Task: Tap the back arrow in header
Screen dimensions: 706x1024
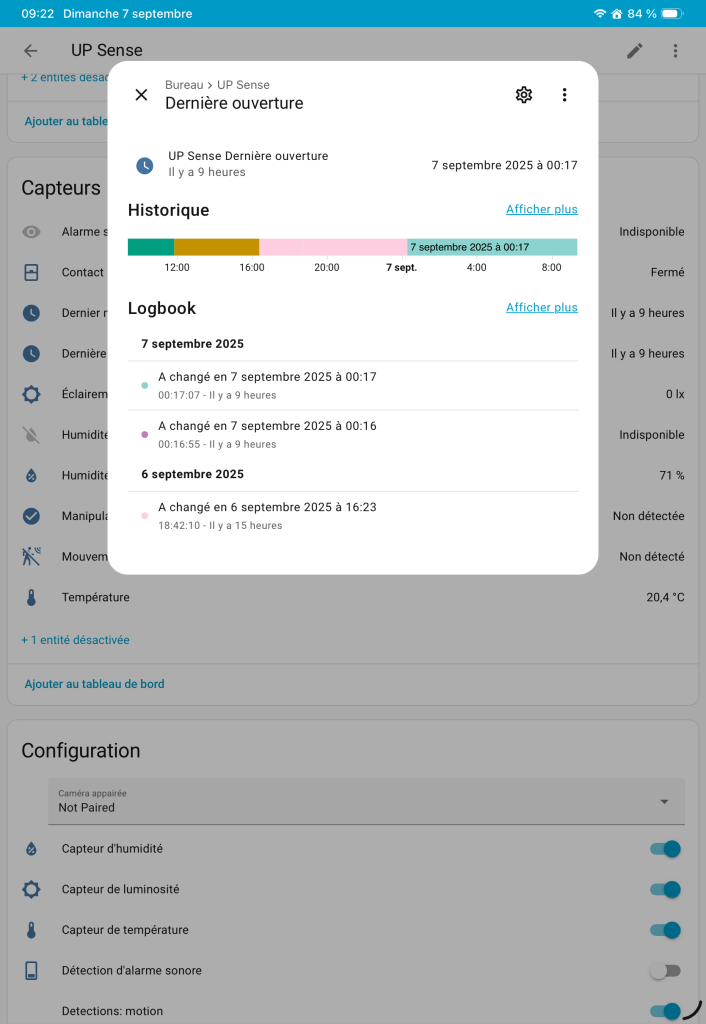Action: (x=31, y=51)
